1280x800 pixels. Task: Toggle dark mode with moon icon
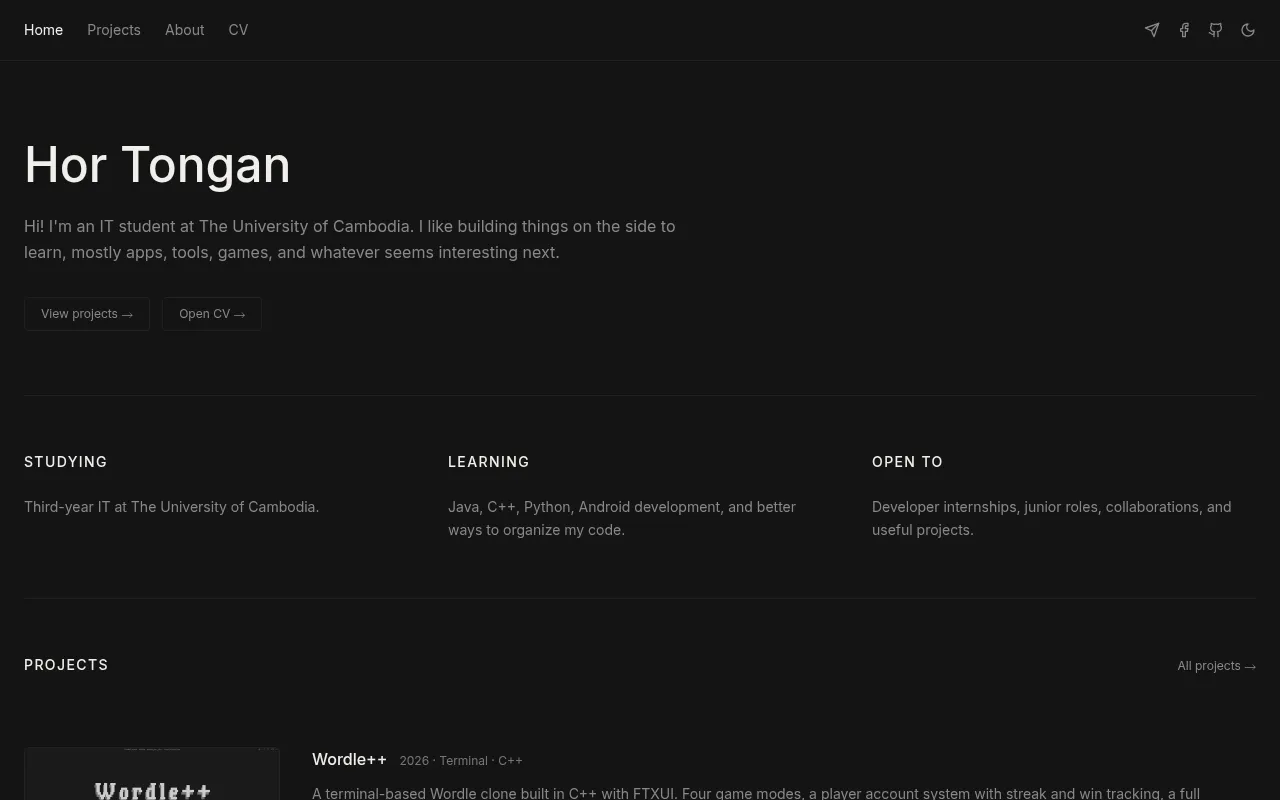(x=1248, y=30)
